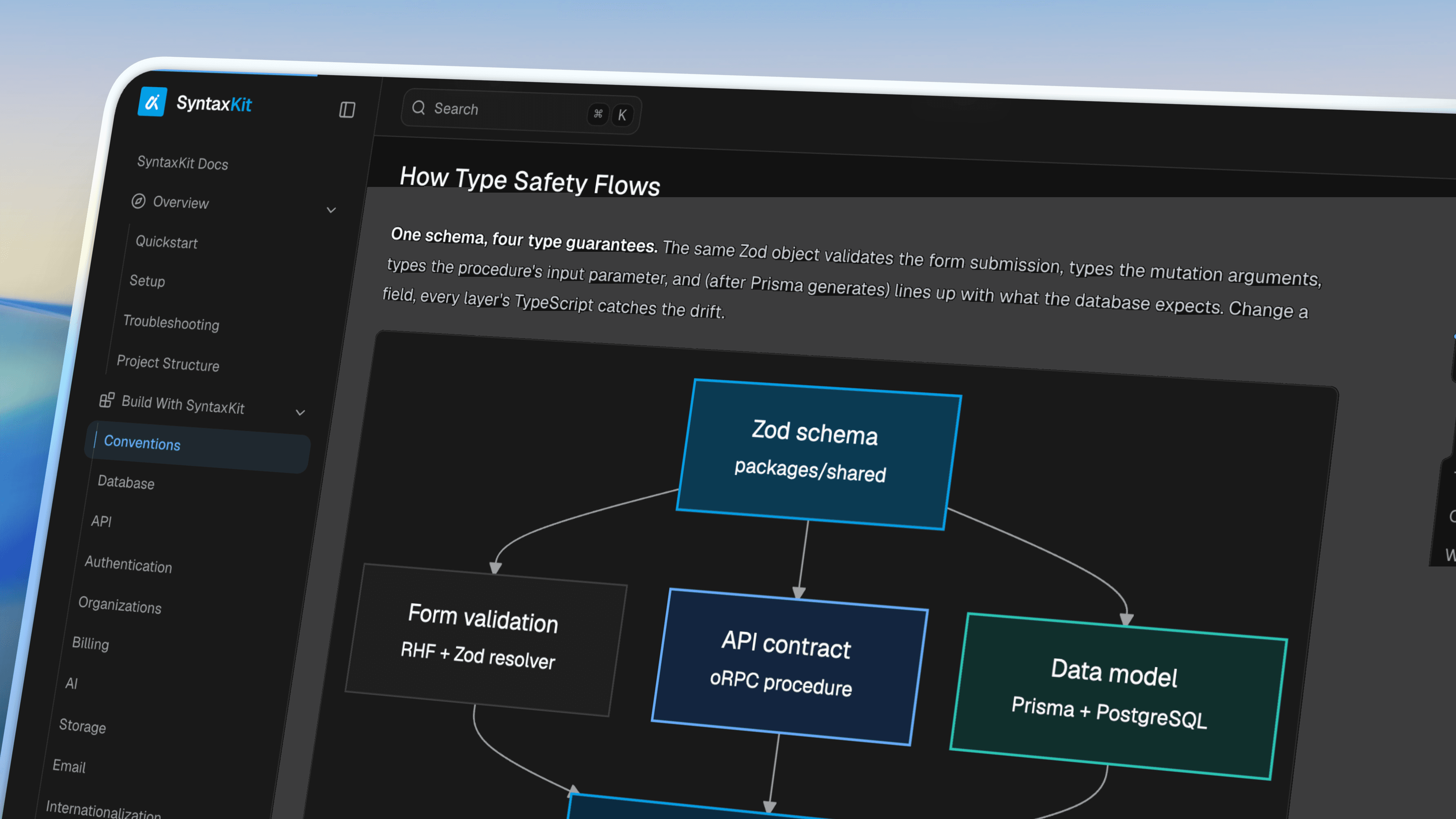Click the SyntaxKit brand name

point(213,104)
